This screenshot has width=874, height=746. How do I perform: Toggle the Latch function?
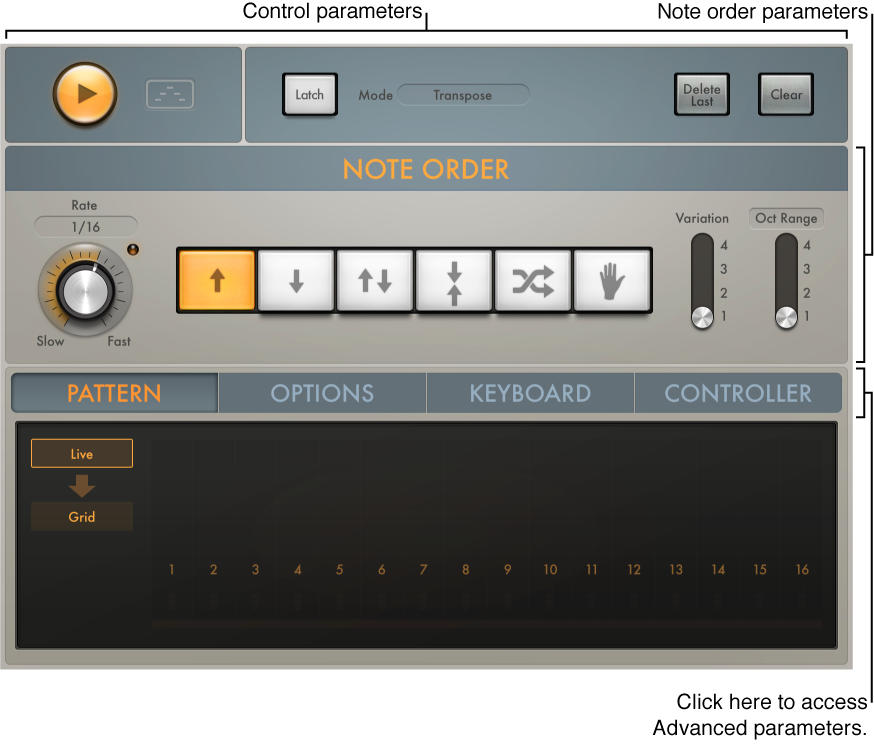pos(310,94)
